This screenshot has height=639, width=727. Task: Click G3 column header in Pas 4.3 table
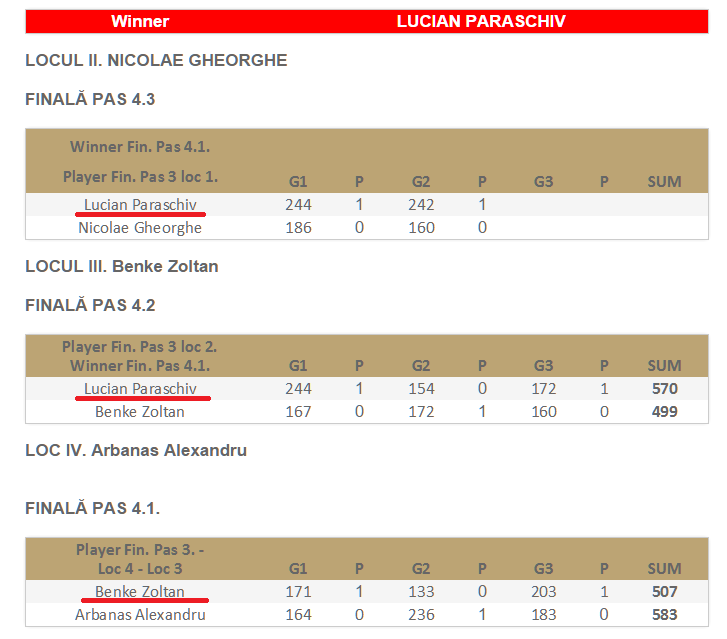pos(543,182)
